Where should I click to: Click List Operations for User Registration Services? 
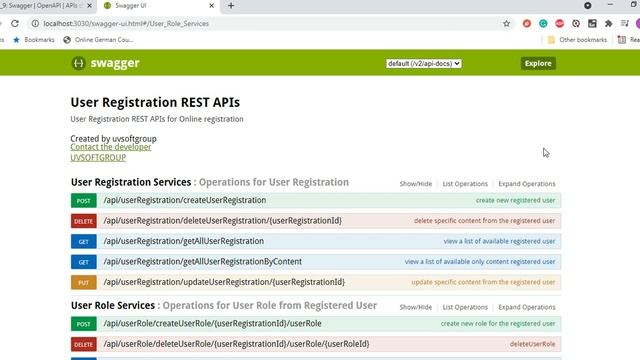[x=465, y=184]
